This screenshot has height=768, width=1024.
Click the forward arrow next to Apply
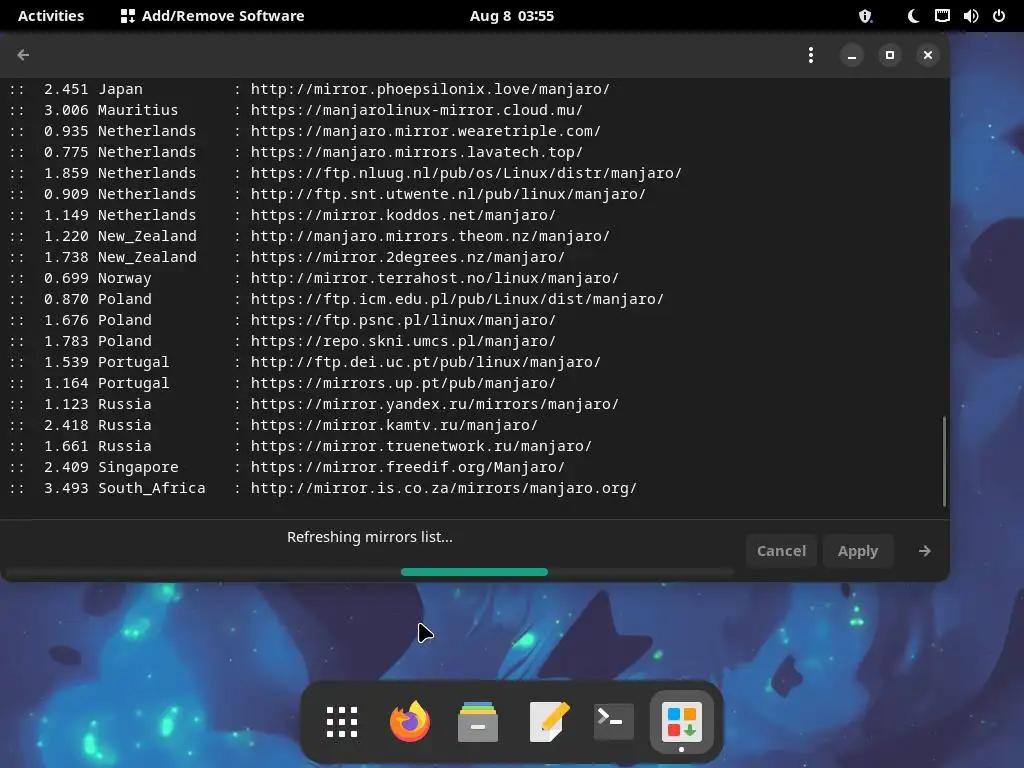(924, 551)
